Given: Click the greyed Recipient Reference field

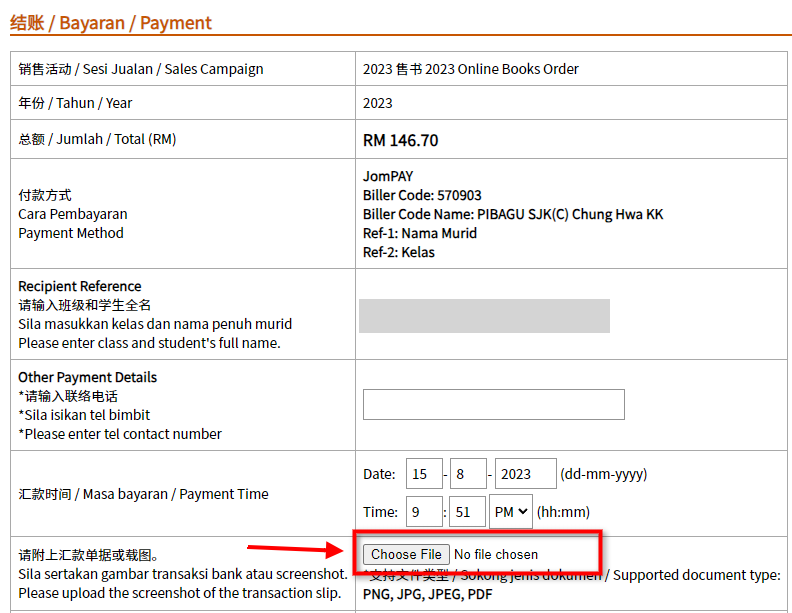Looking at the screenshot, I should pos(484,315).
